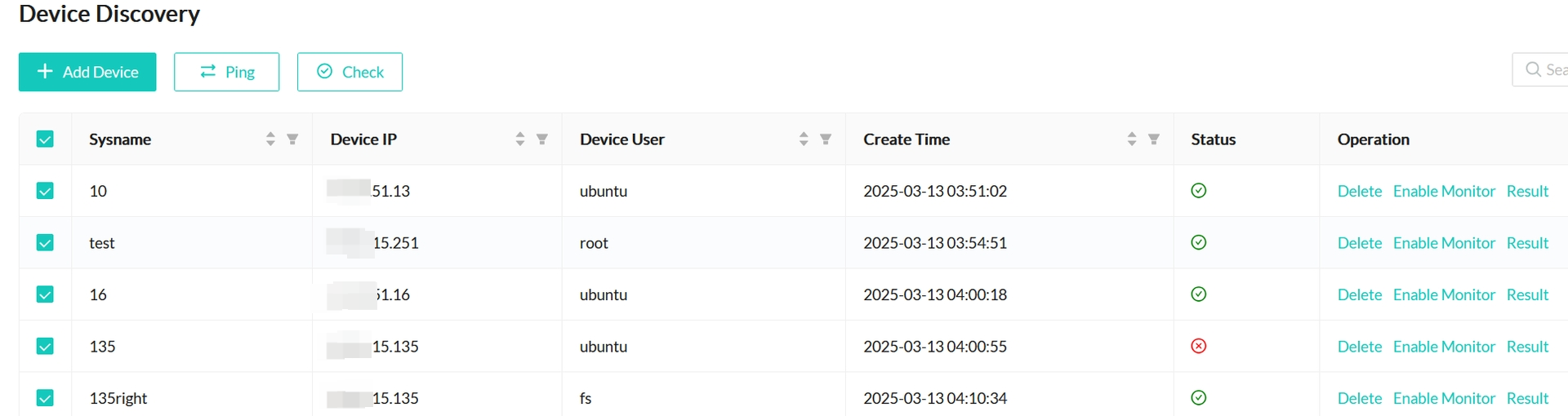Open the Create Time filter funnel
The width and height of the screenshot is (1568, 416).
1154,139
